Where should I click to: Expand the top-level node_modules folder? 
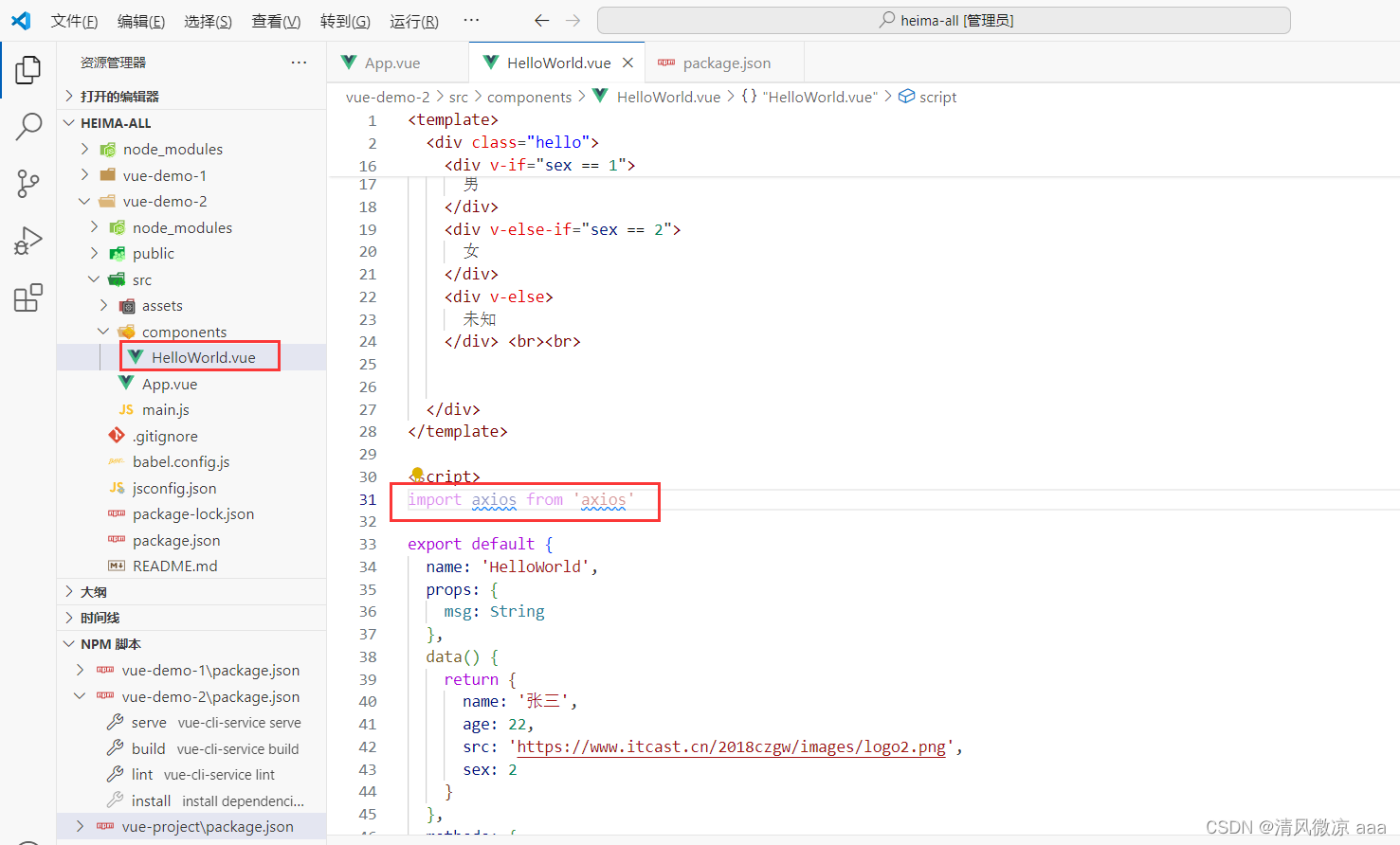coord(173,149)
